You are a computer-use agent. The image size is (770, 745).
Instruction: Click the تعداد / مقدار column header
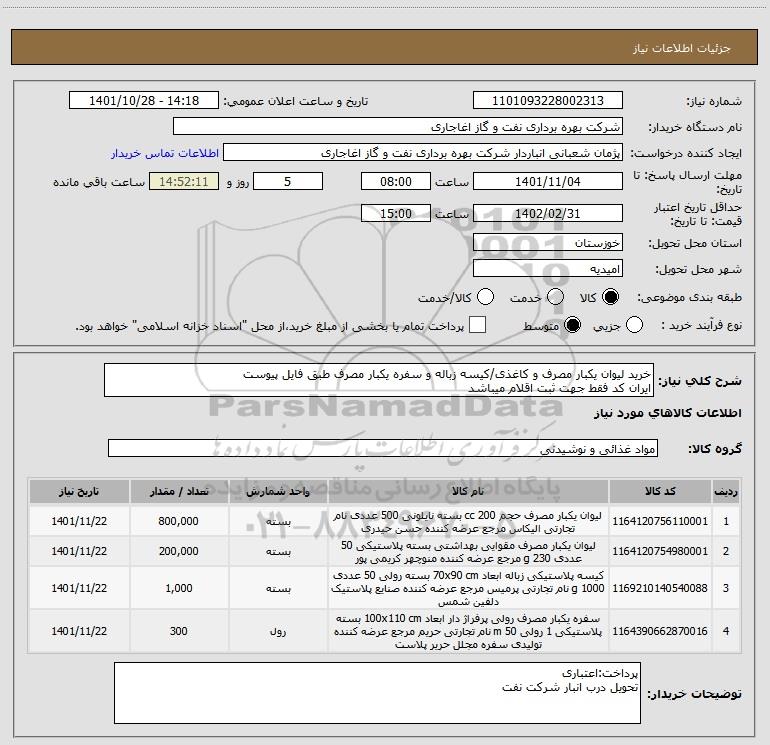(179, 492)
